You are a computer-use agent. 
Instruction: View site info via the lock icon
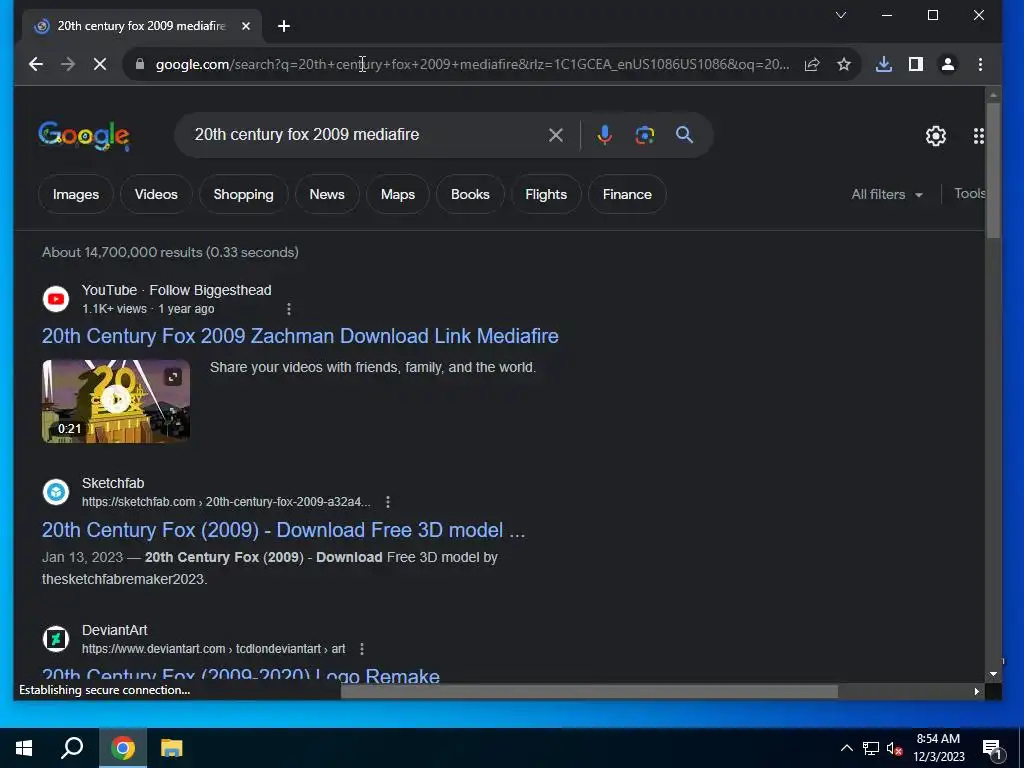click(x=139, y=64)
